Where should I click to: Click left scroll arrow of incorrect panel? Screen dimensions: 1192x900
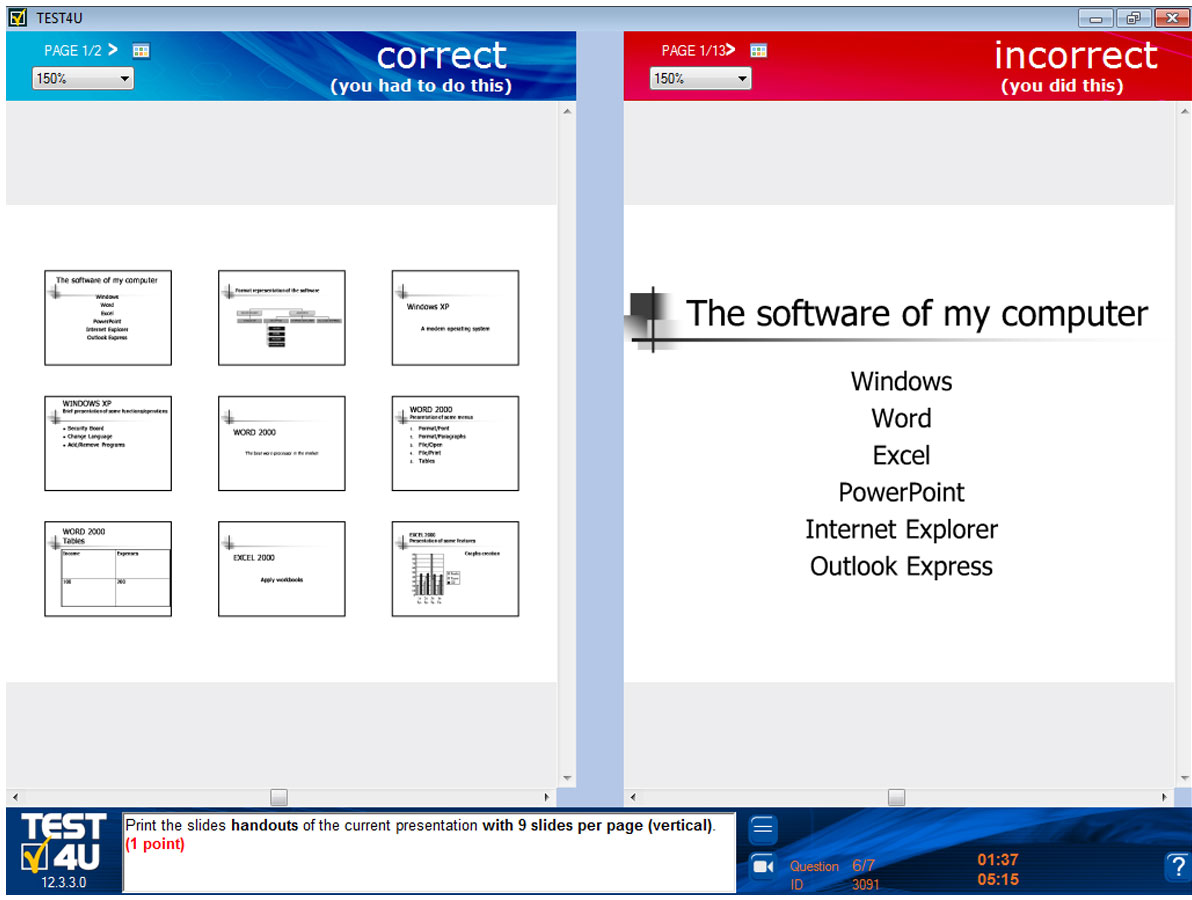coord(632,797)
